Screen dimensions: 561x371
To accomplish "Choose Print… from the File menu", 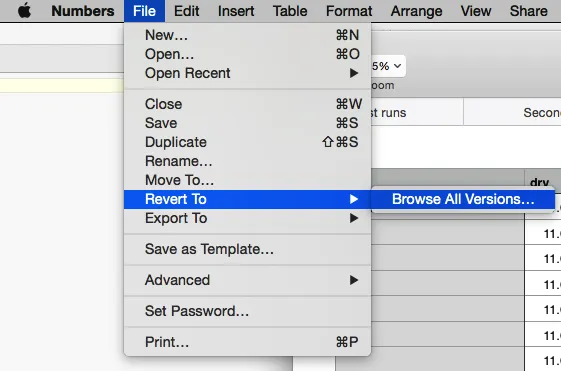I will [x=247, y=342].
